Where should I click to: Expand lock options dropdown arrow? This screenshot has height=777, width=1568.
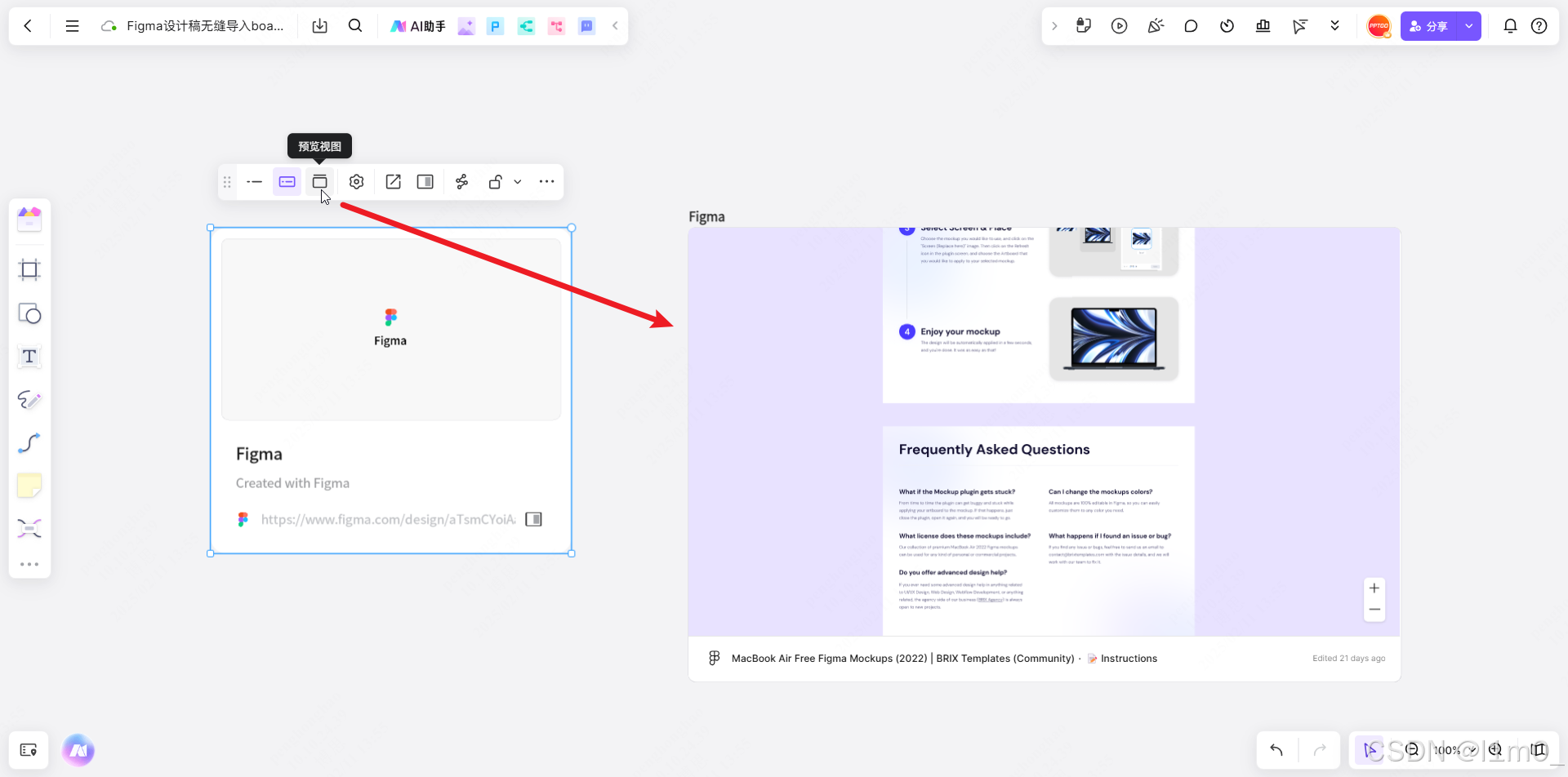[x=518, y=182]
